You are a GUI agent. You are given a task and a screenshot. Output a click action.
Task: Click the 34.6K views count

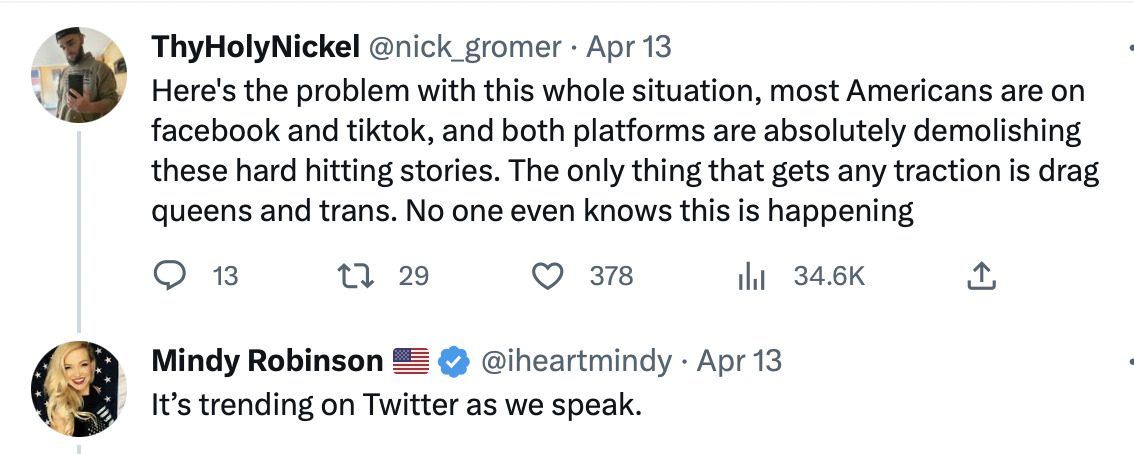(828, 276)
